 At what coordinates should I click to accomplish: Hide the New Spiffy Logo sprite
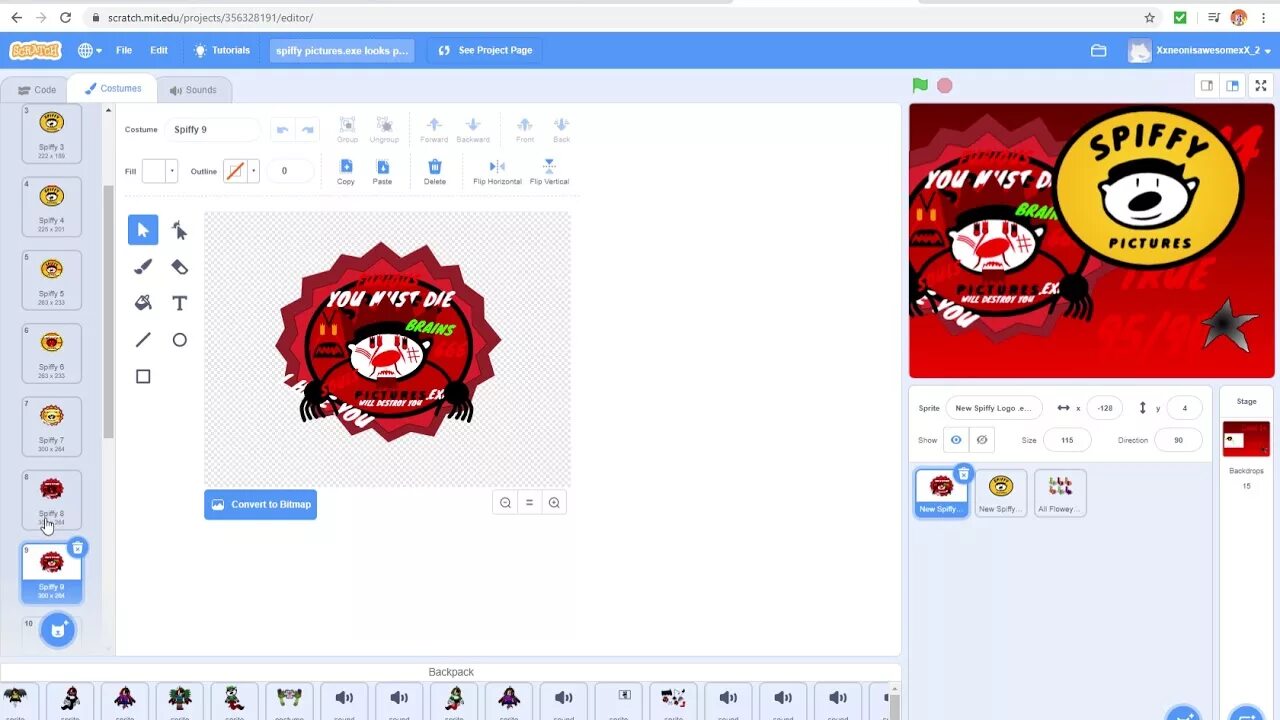[x=981, y=439]
